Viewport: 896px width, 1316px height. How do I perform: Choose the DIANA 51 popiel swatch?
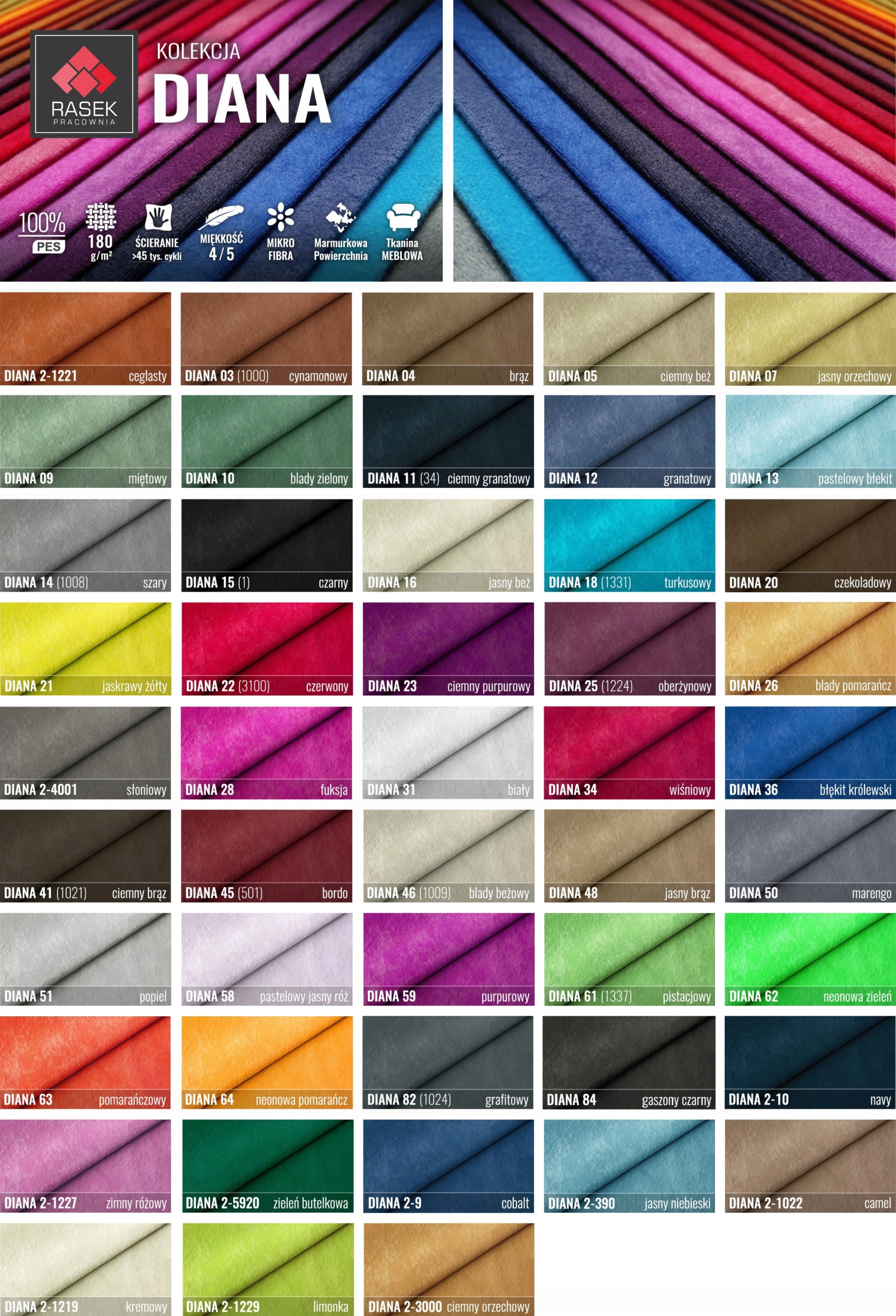tap(85, 959)
